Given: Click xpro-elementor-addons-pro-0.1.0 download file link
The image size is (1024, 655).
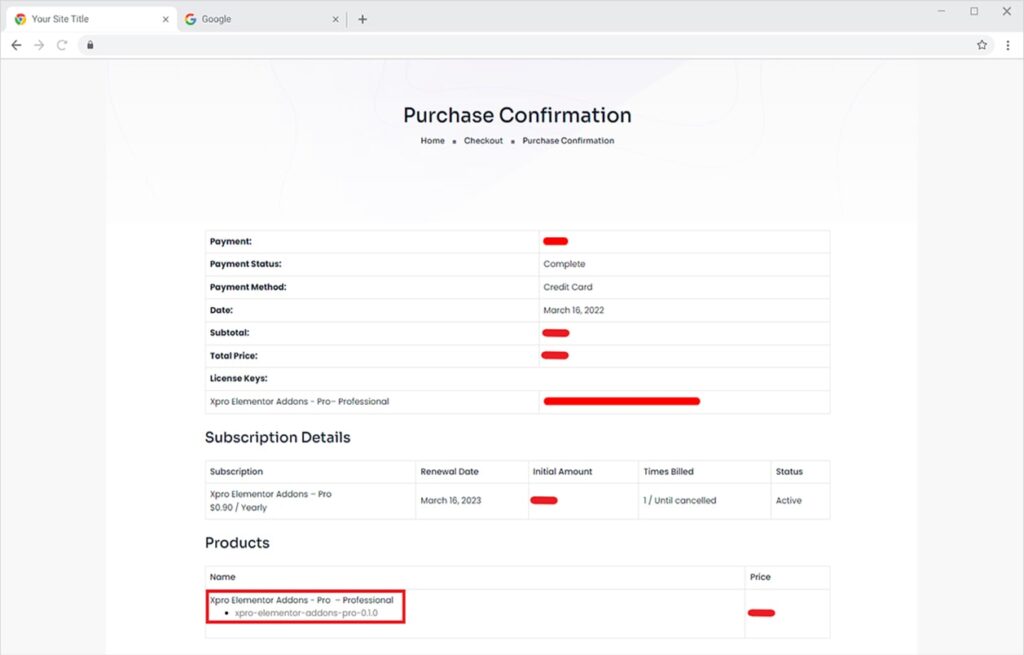Looking at the screenshot, I should coord(306,613).
